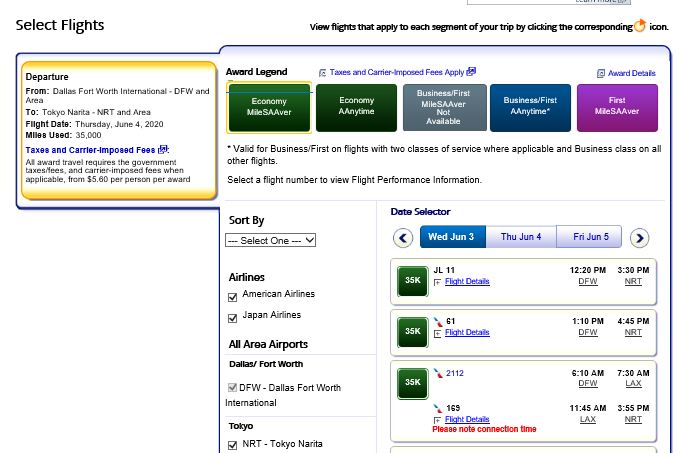Select the 35K award for JL 11

tap(412, 281)
